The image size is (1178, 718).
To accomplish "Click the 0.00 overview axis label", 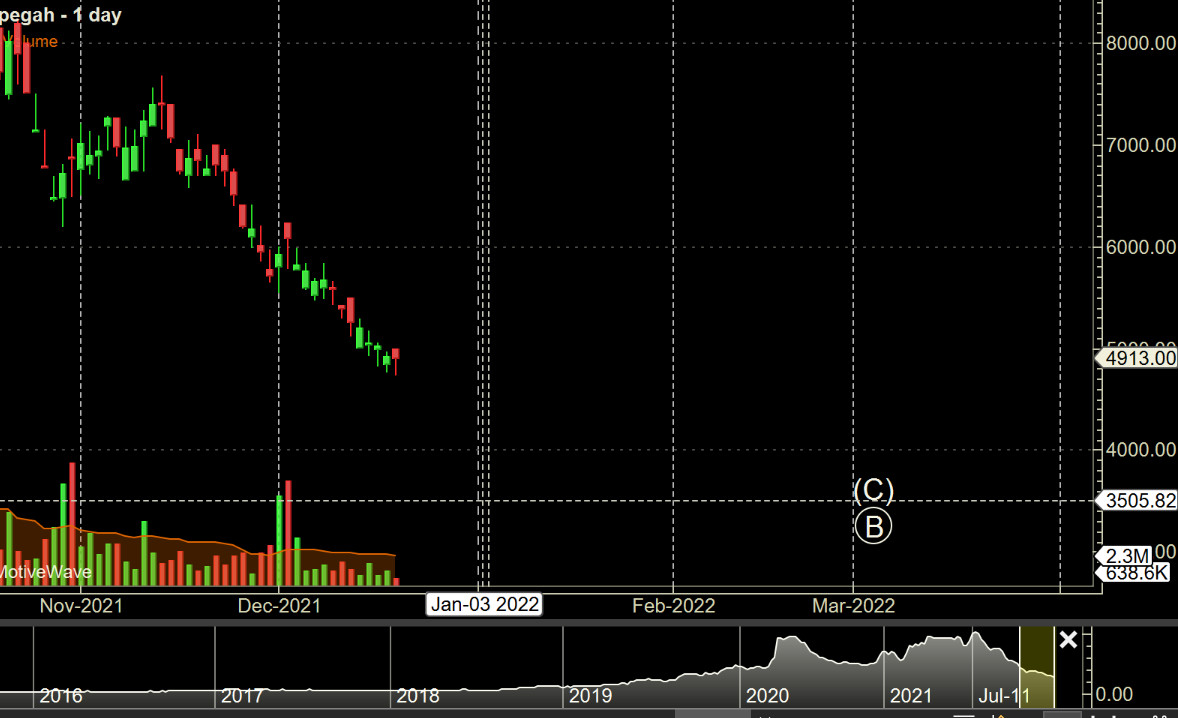I will tap(1114, 694).
